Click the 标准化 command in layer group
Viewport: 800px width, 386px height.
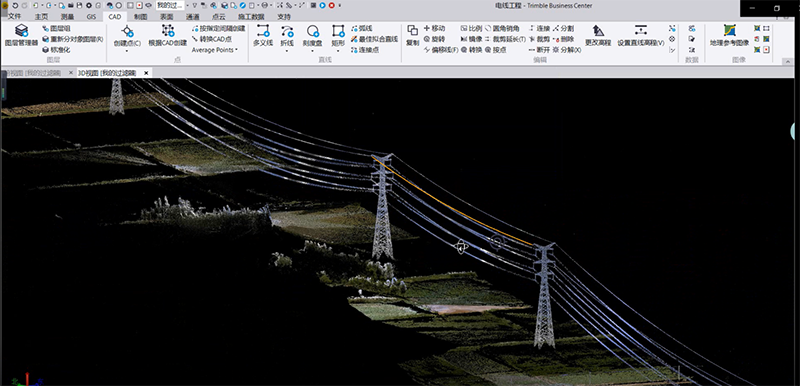[56, 49]
